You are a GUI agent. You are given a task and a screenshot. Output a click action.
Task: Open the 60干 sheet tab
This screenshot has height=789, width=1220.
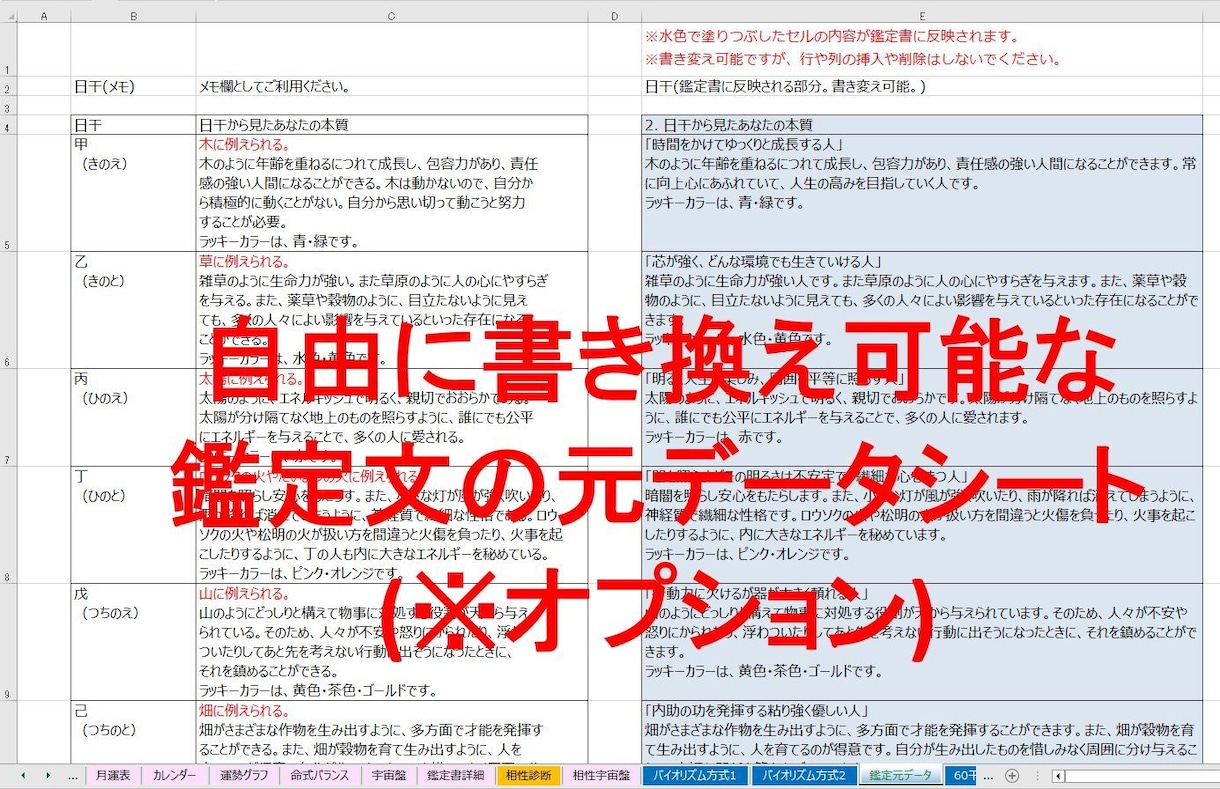962,775
